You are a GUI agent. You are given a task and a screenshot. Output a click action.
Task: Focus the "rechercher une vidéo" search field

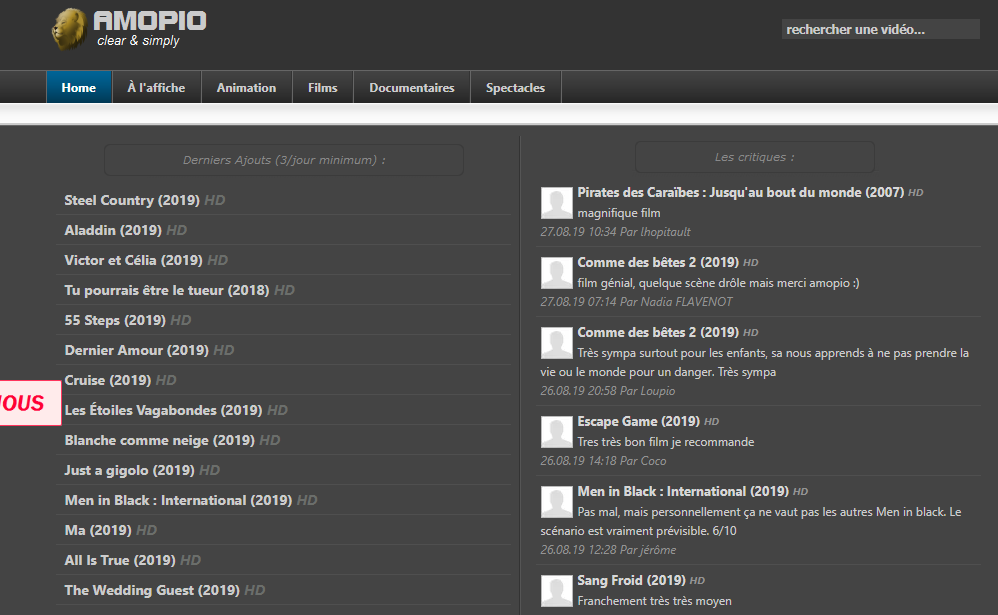pyautogui.click(x=880, y=29)
